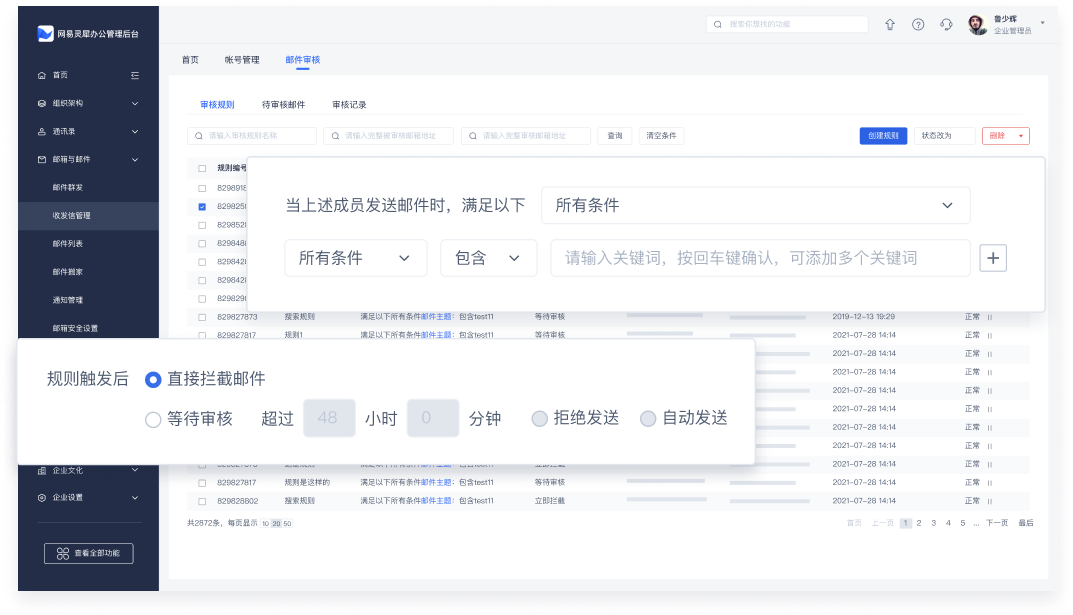Open the 帐号管理 top tab
The width and height of the screenshot is (1073, 615).
[x=242, y=60]
